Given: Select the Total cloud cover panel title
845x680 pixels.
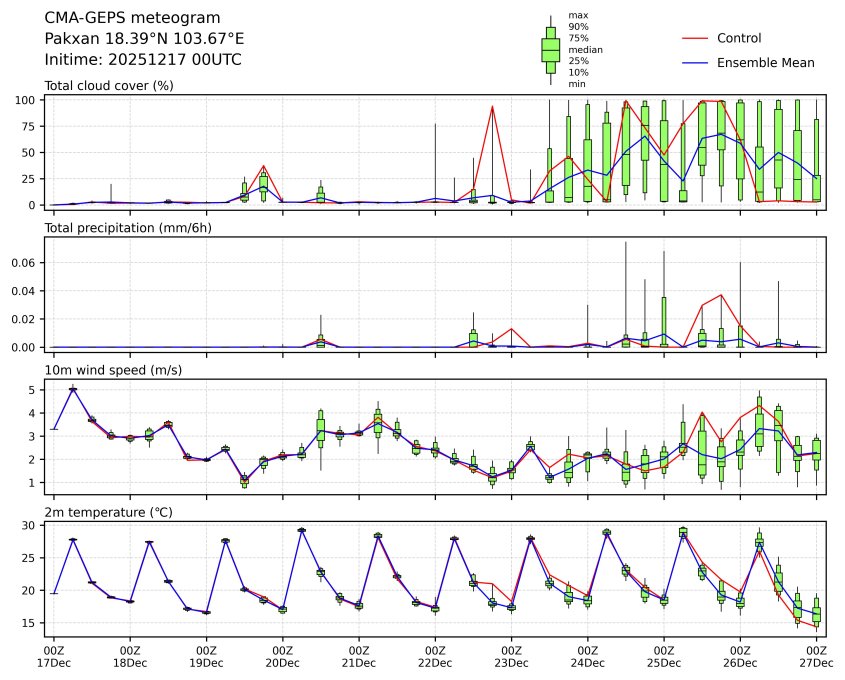Looking at the screenshot, I should click(109, 85).
